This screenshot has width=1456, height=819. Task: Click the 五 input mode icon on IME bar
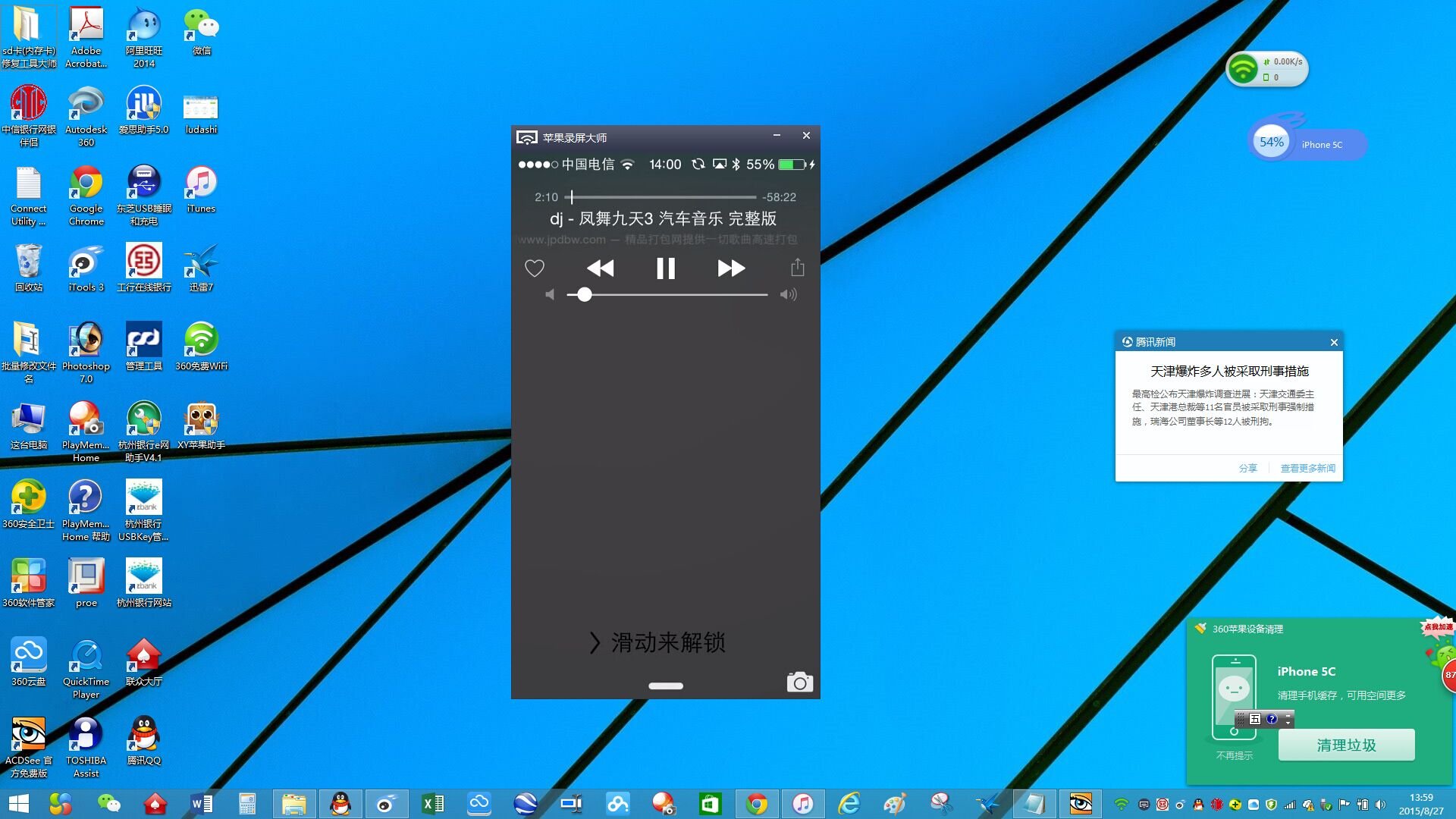click(1255, 719)
